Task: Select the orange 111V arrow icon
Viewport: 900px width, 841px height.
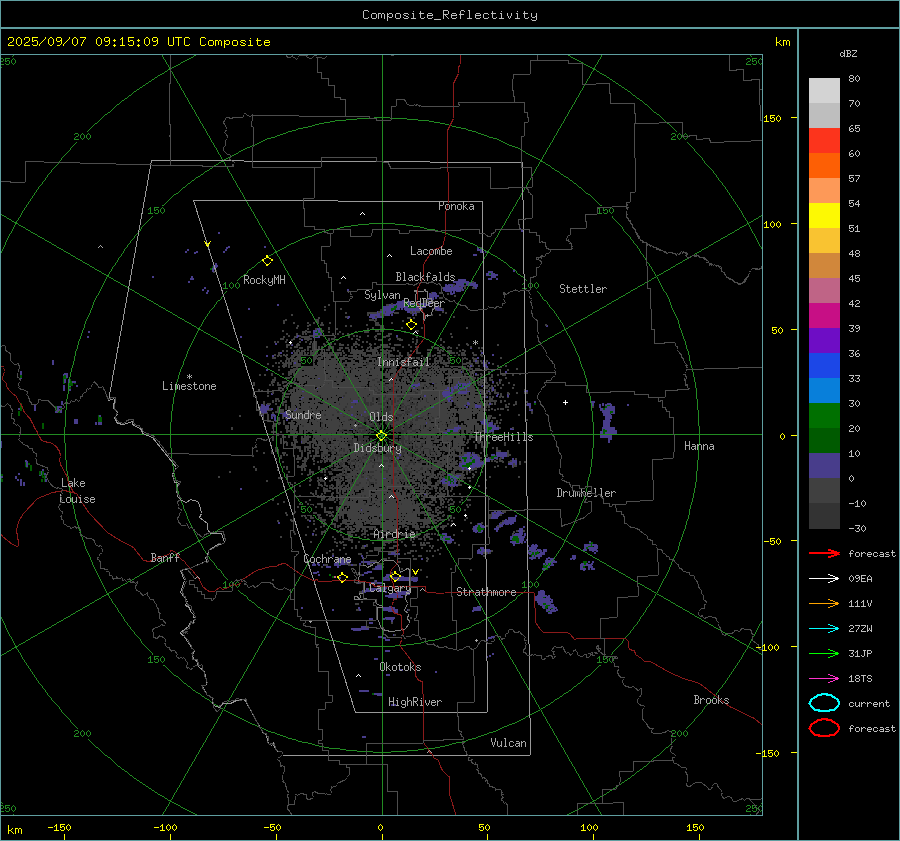Action: pos(824,603)
